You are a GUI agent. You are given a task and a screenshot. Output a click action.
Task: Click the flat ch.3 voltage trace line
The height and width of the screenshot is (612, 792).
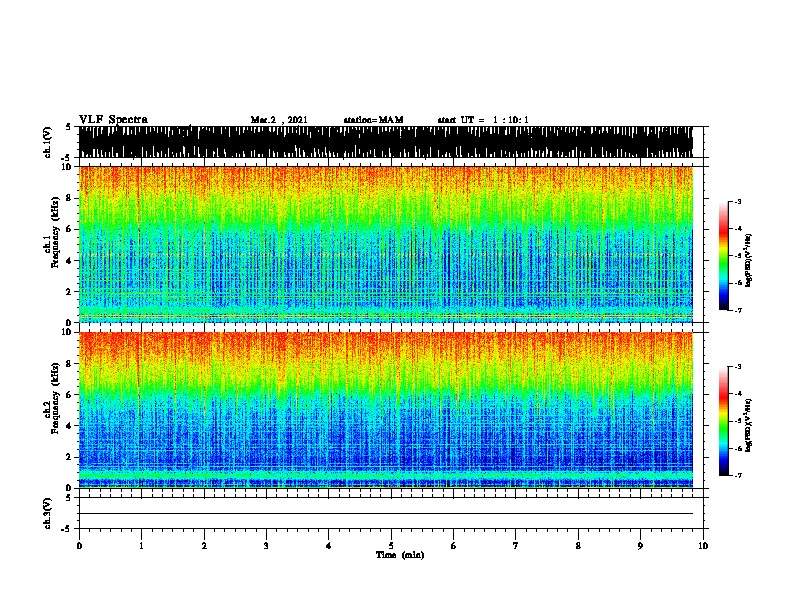click(x=386, y=514)
